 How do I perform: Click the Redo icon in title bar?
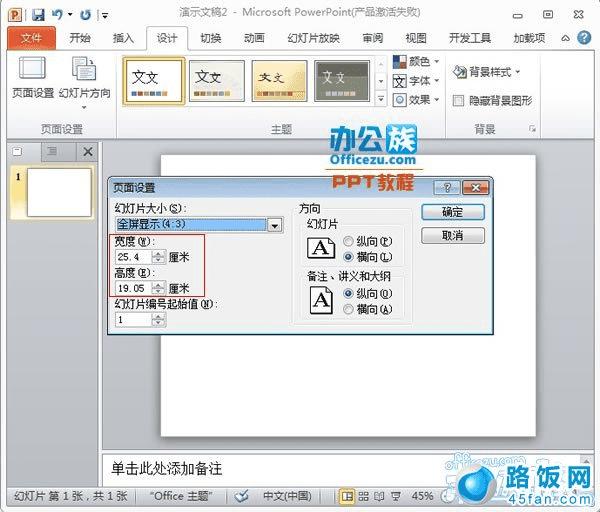tap(85, 15)
